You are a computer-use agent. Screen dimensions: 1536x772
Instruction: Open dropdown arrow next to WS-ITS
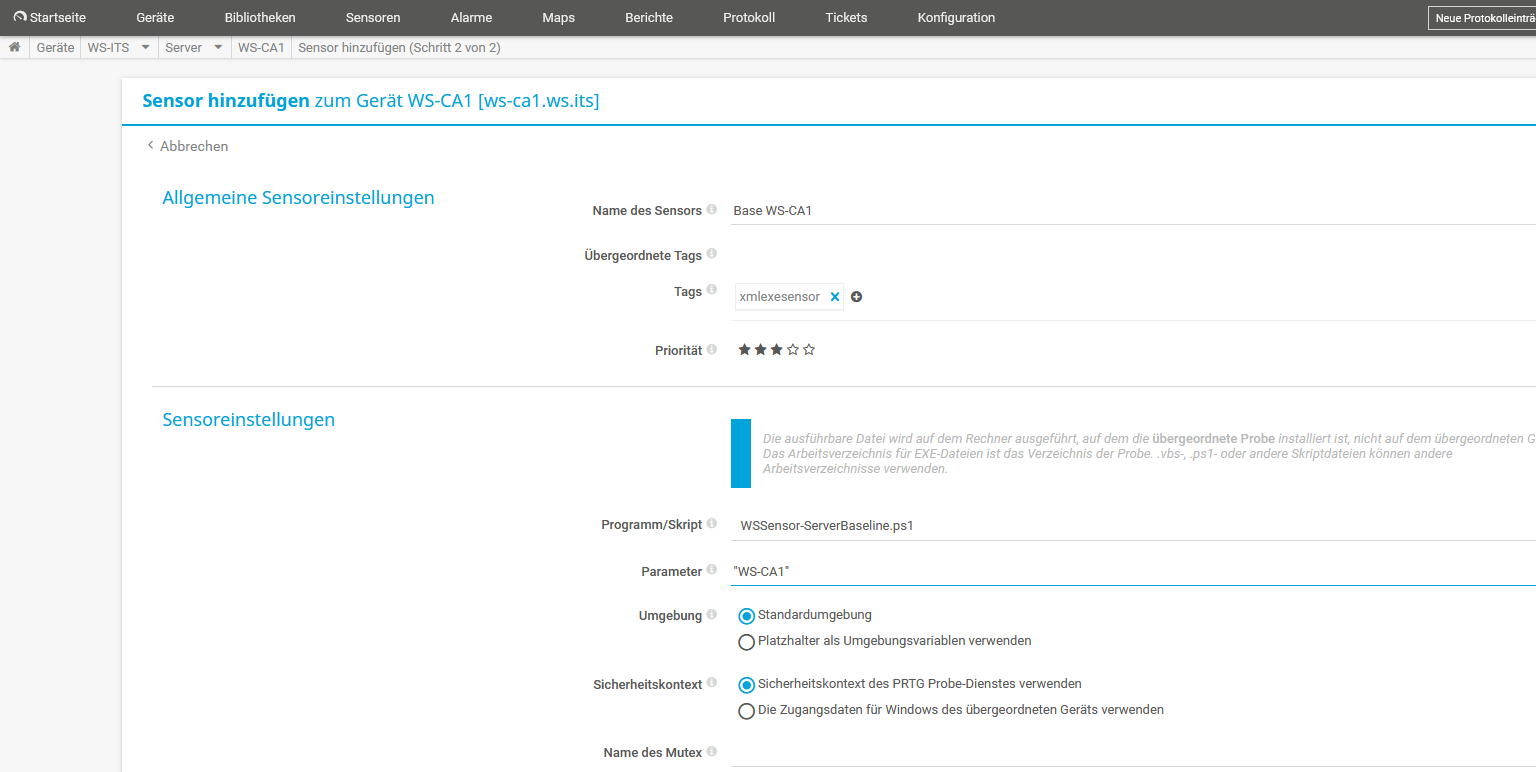click(145, 47)
